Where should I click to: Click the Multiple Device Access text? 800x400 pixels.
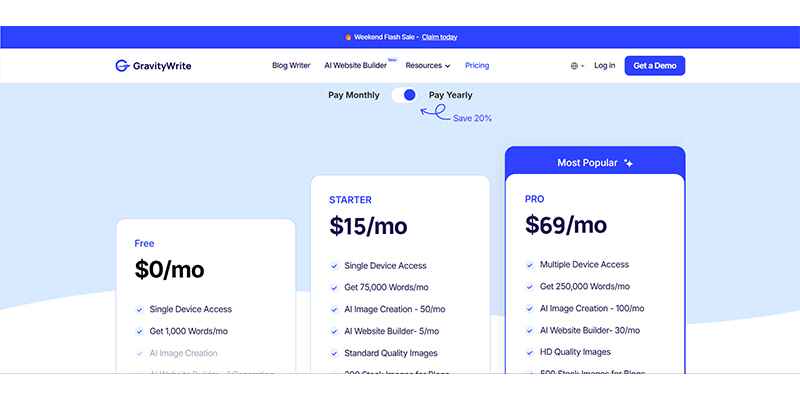click(x=584, y=265)
